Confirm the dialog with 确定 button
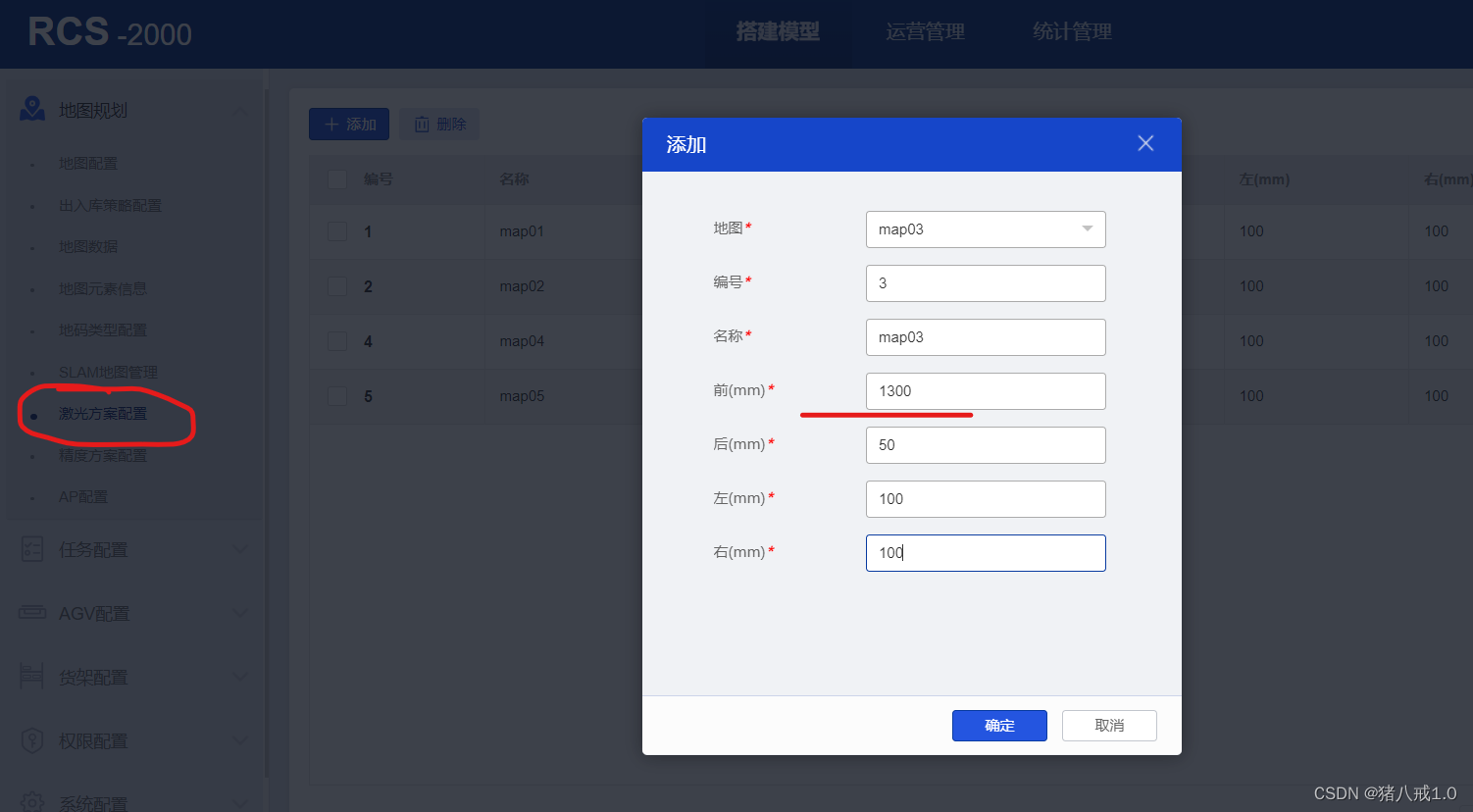 point(999,726)
